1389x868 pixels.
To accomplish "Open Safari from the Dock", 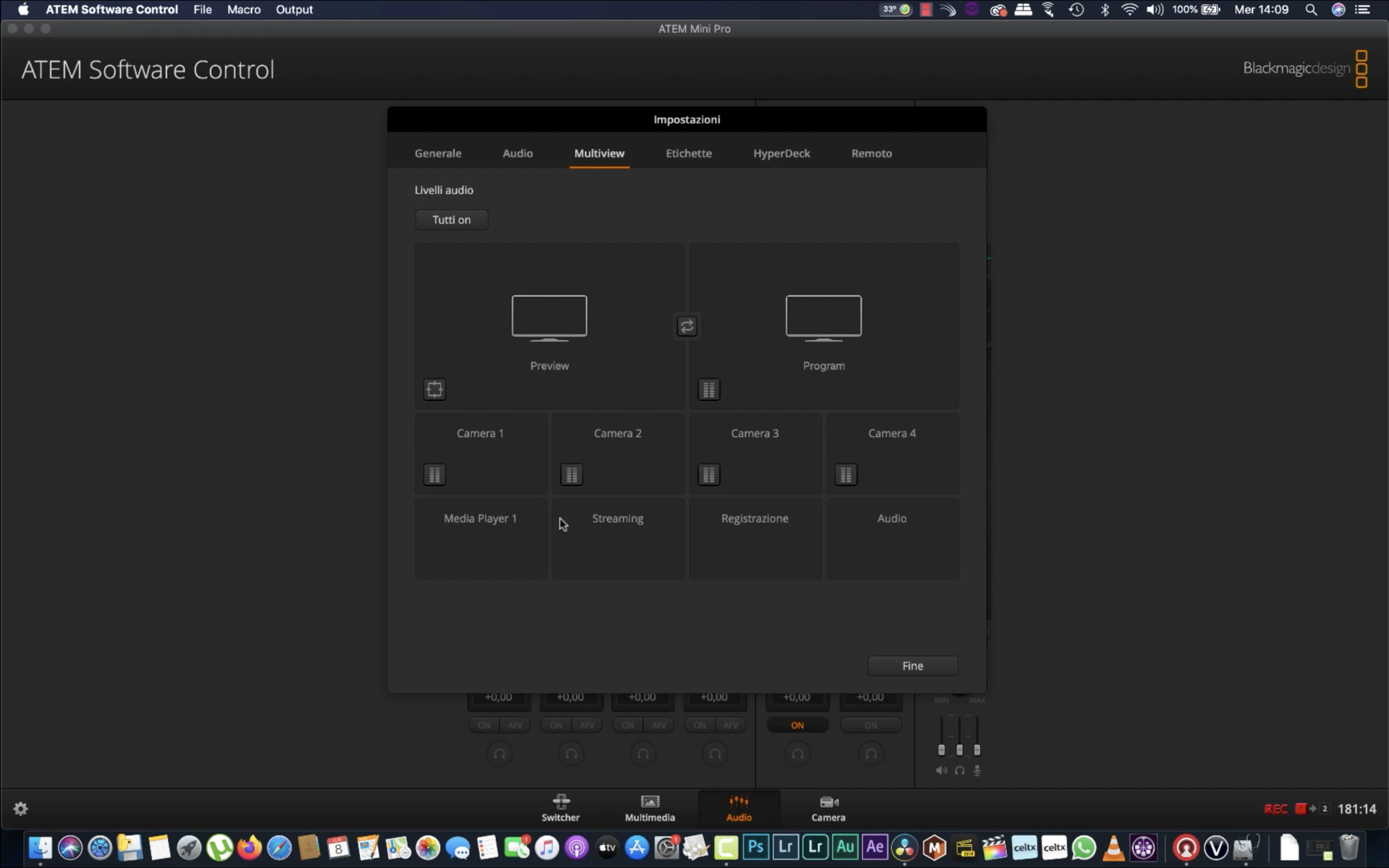I will pyautogui.click(x=279, y=847).
